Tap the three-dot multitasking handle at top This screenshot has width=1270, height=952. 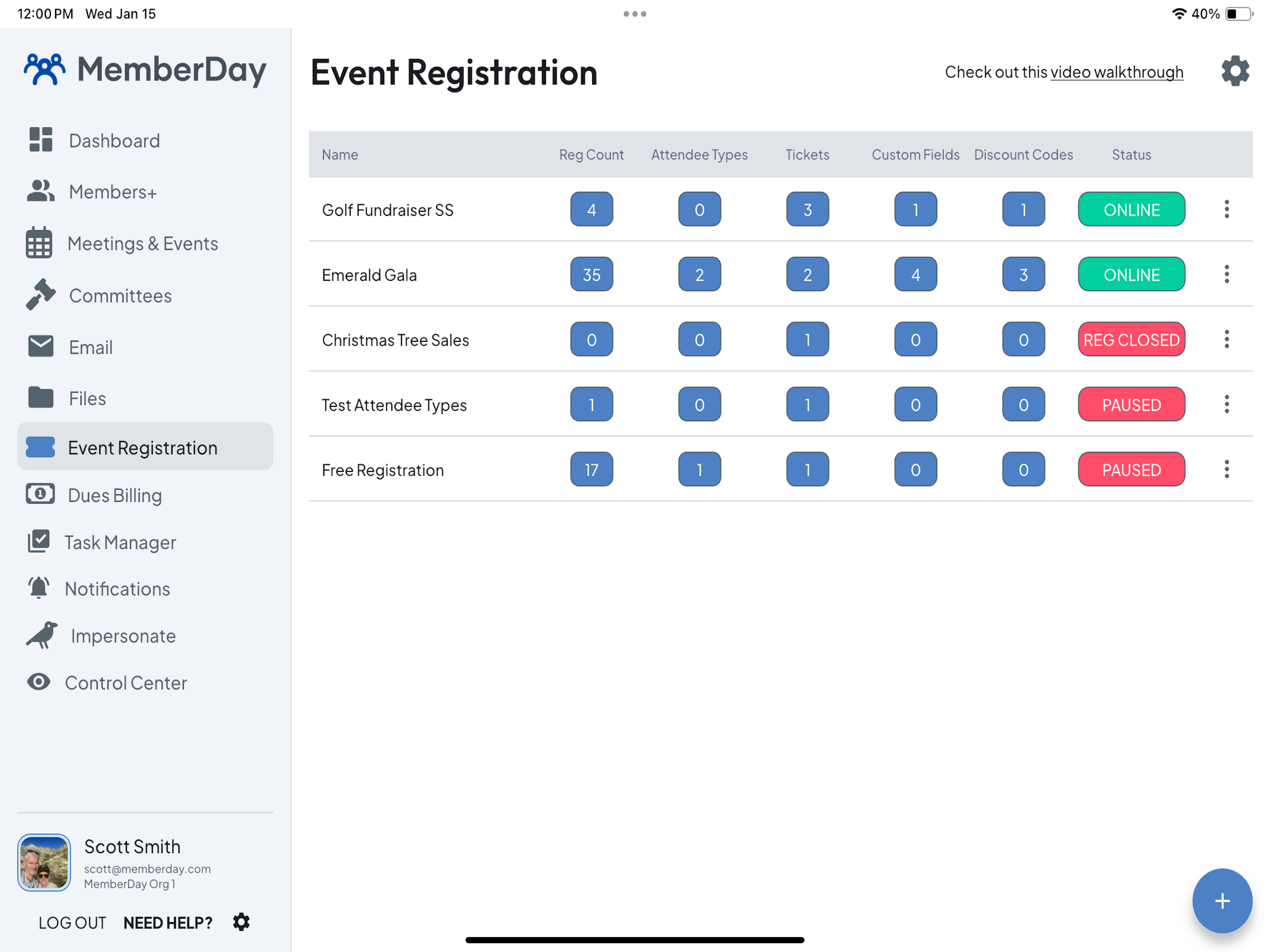click(x=635, y=14)
